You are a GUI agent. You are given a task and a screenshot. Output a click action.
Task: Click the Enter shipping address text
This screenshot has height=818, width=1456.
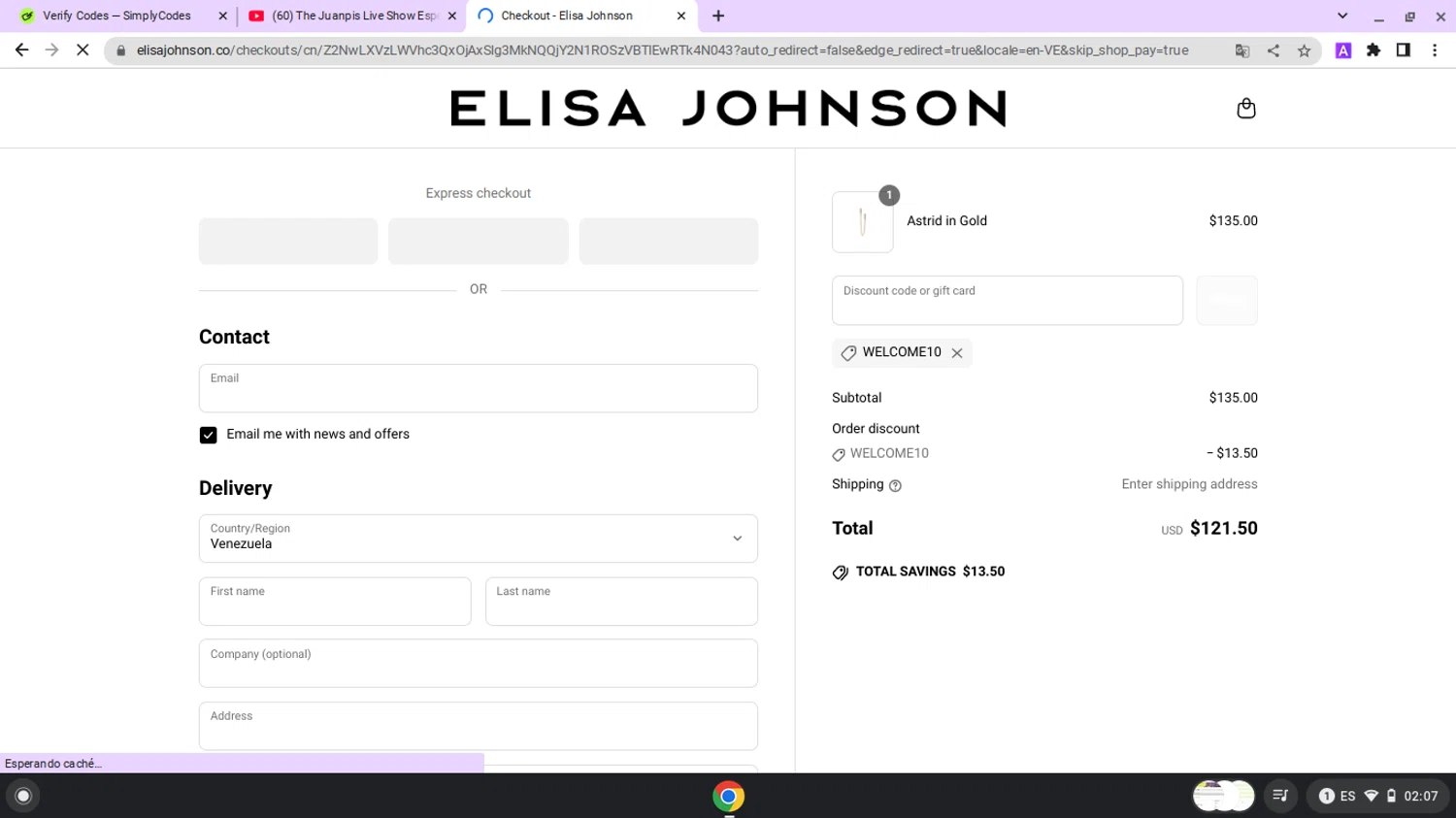[1189, 484]
